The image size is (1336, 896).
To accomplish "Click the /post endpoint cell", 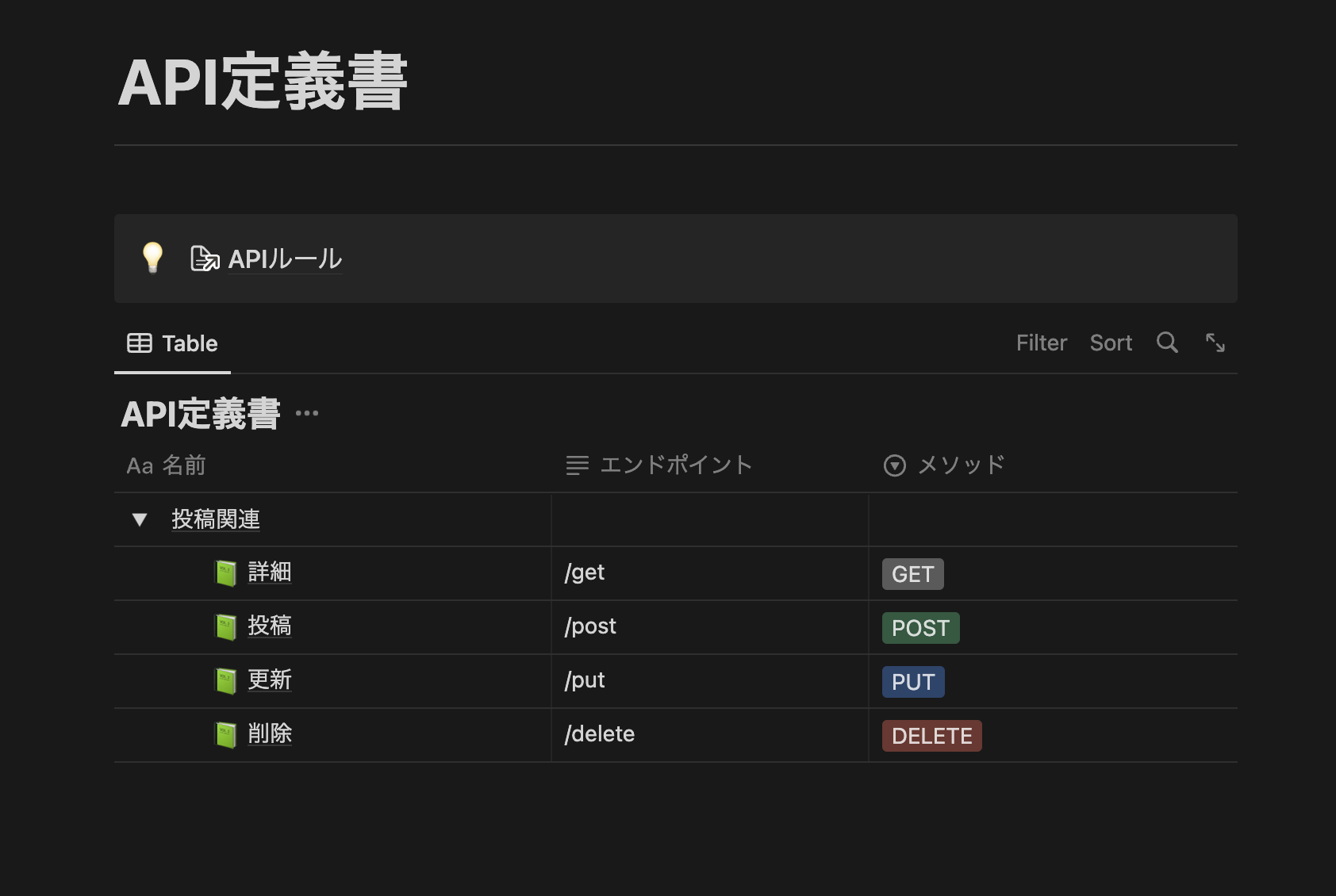I will click(x=590, y=626).
